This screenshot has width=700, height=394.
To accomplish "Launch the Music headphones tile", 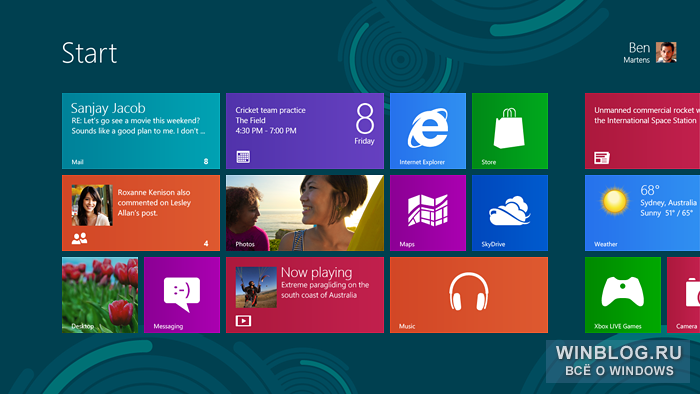I will 469,295.
